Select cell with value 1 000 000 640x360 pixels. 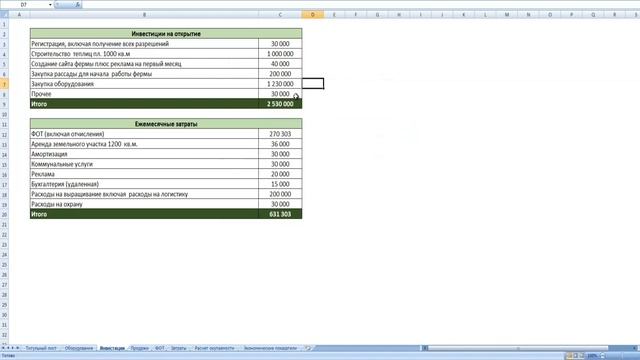tap(280, 54)
